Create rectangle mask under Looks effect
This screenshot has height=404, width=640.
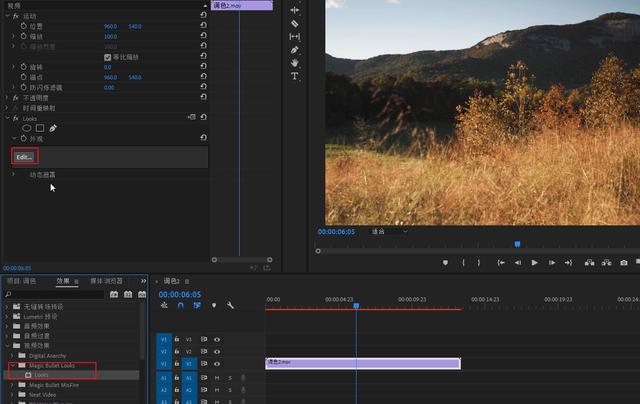[40, 128]
